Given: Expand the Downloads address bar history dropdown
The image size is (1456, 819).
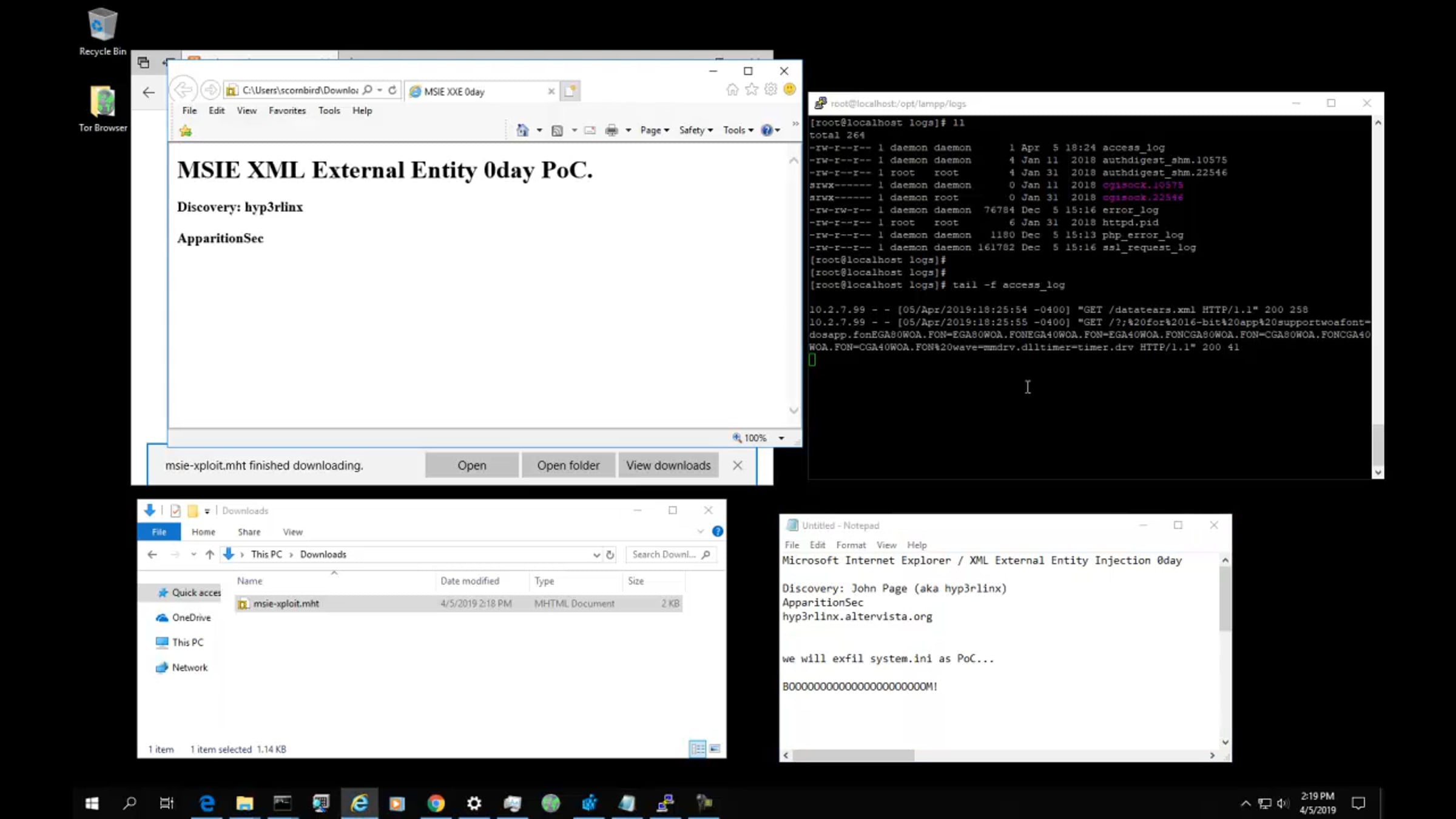Looking at the screenshot, I should tap(596, 554).
